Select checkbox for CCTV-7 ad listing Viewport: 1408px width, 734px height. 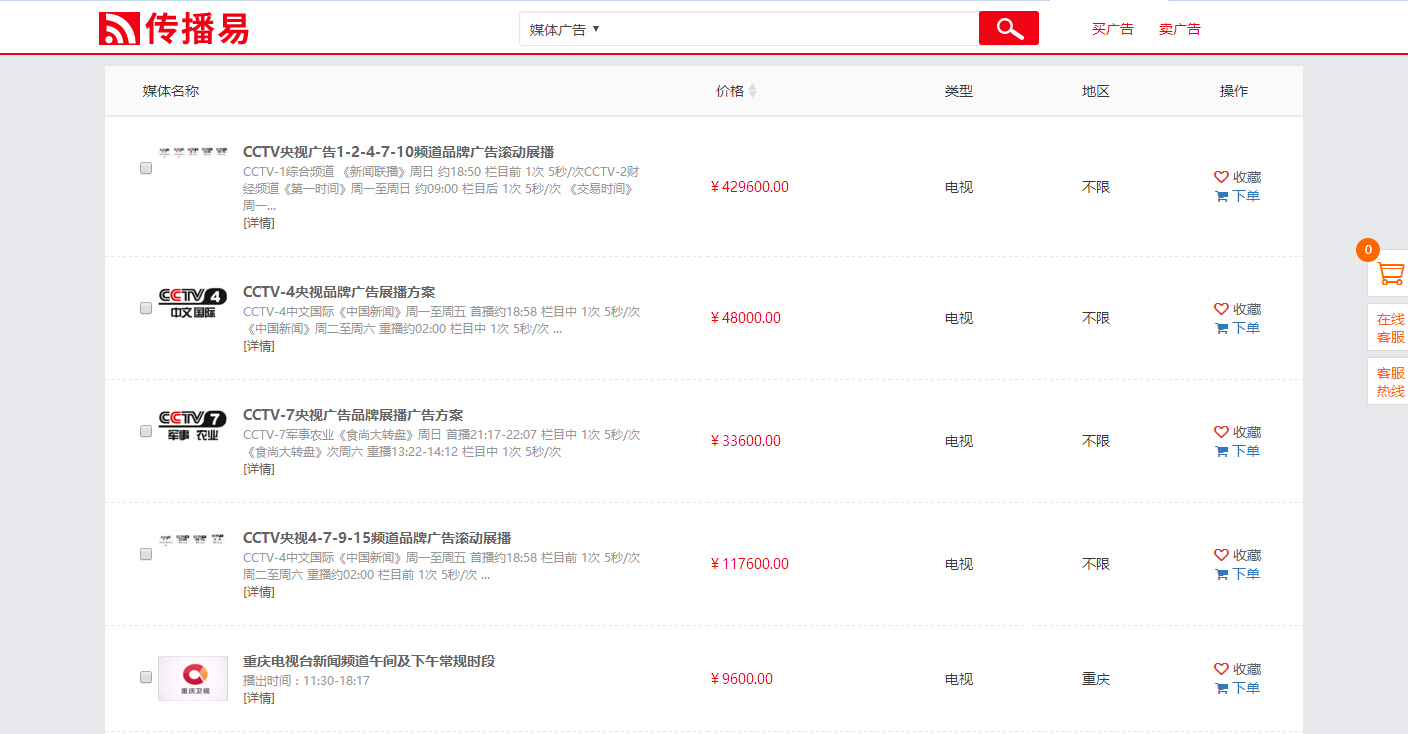click(x=146, y=431)
